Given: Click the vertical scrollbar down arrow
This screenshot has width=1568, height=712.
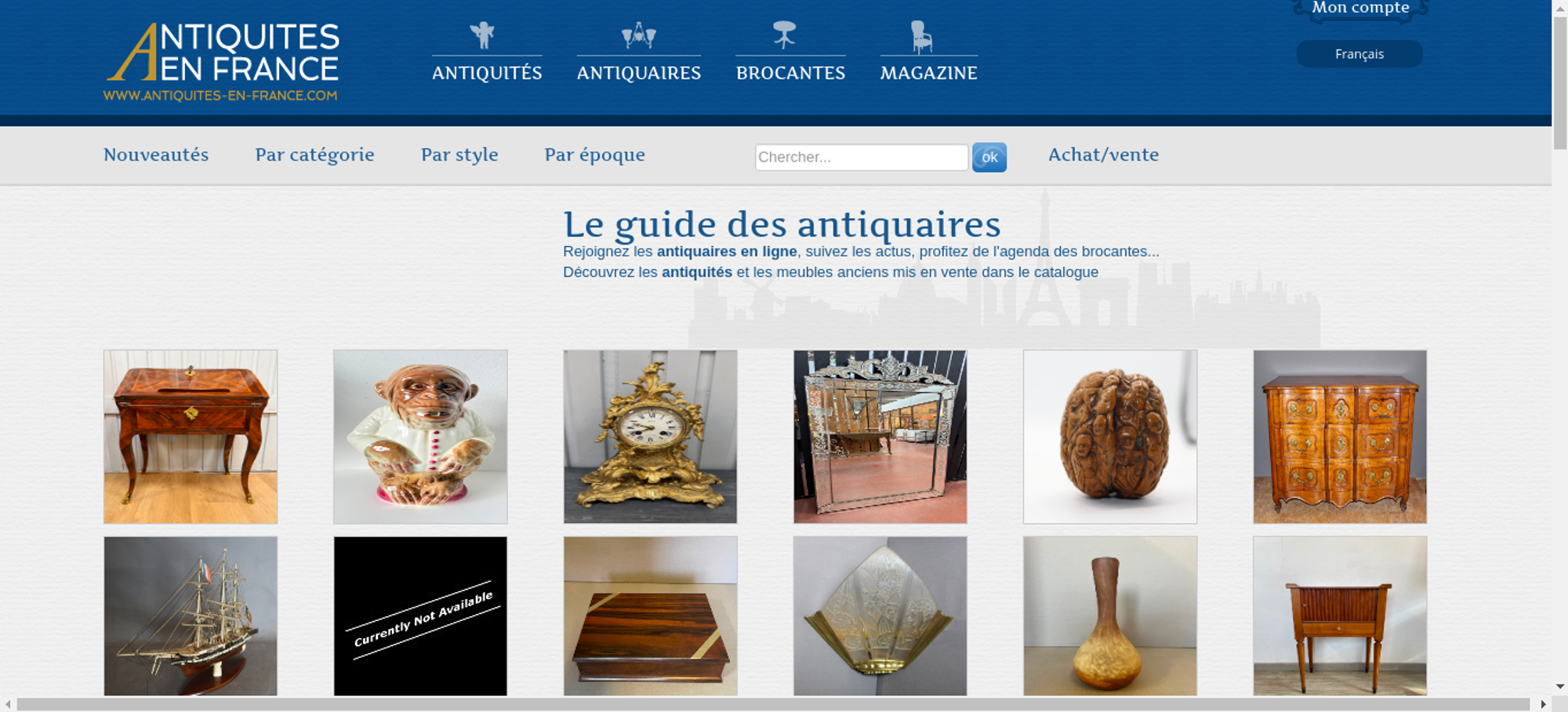Looking at the screenshot, I should click(x=1559, y=687).
